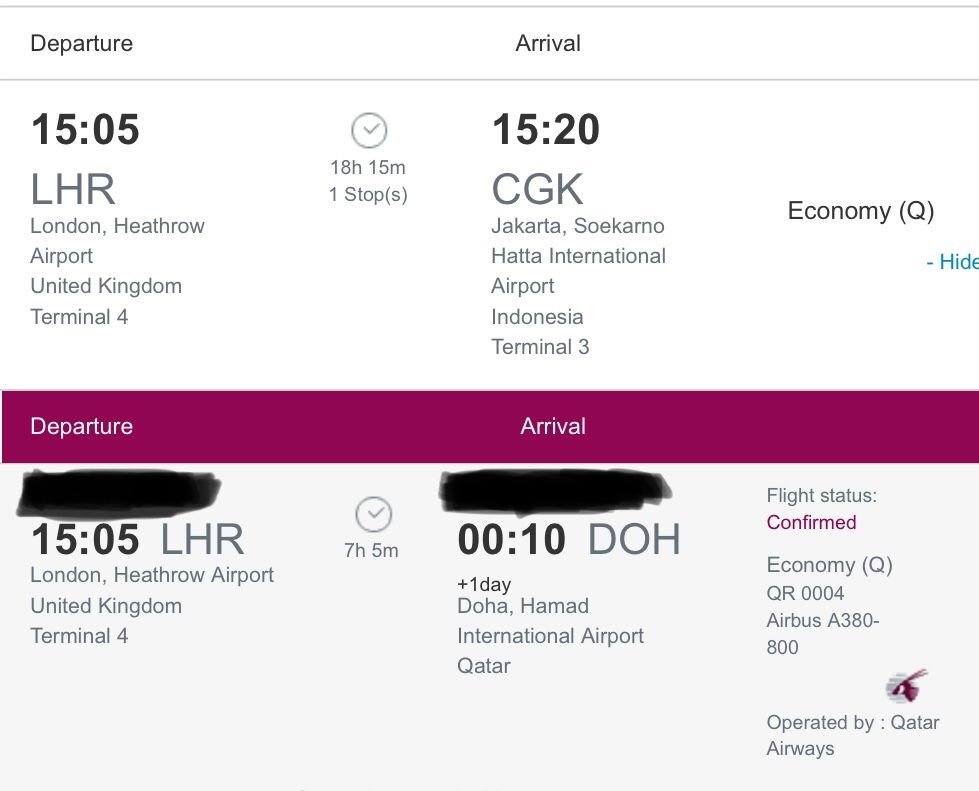Click the 15:20 arrival time
Viewport: 979px width, 791px height.
click(x=546, y=129)
